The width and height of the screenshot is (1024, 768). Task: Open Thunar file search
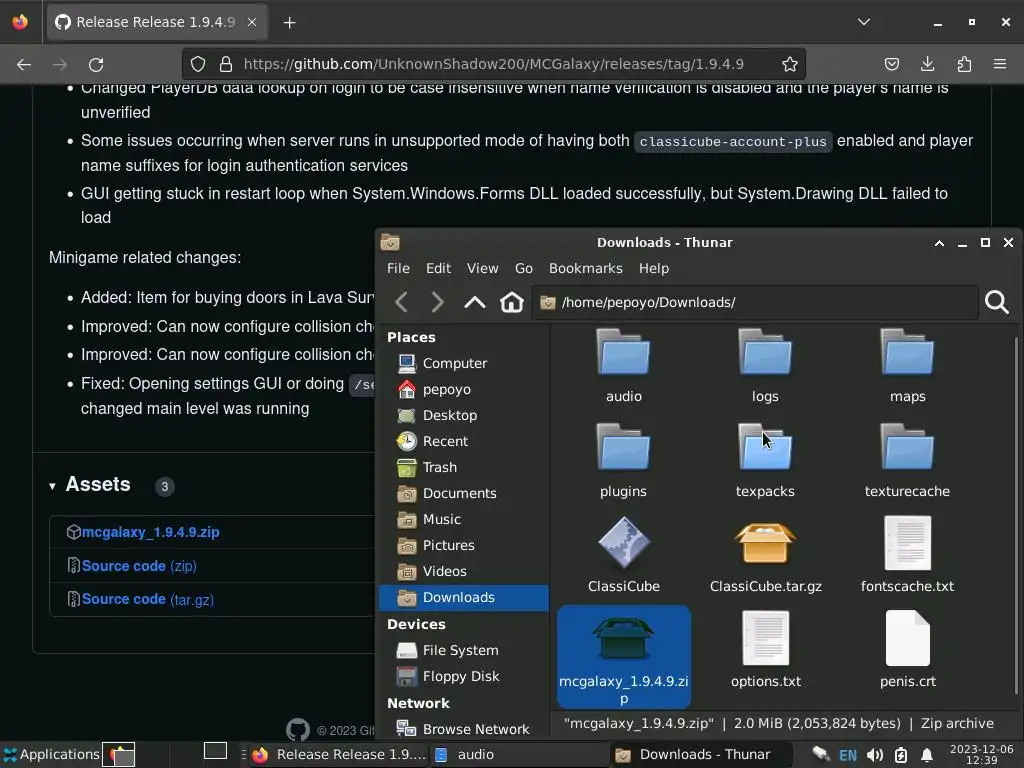click(x=997, y=302)
